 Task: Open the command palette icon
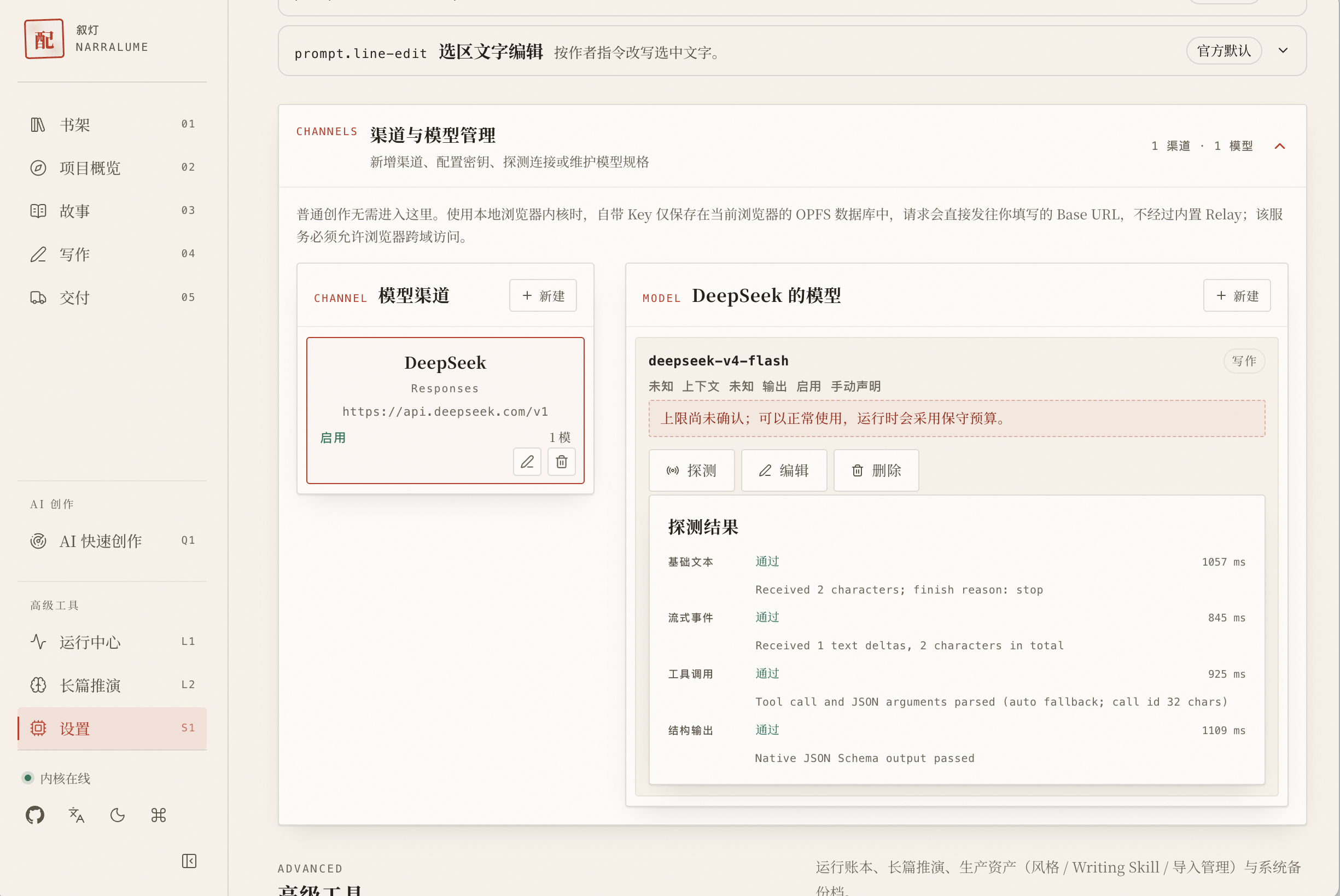(x=158, y=815)
